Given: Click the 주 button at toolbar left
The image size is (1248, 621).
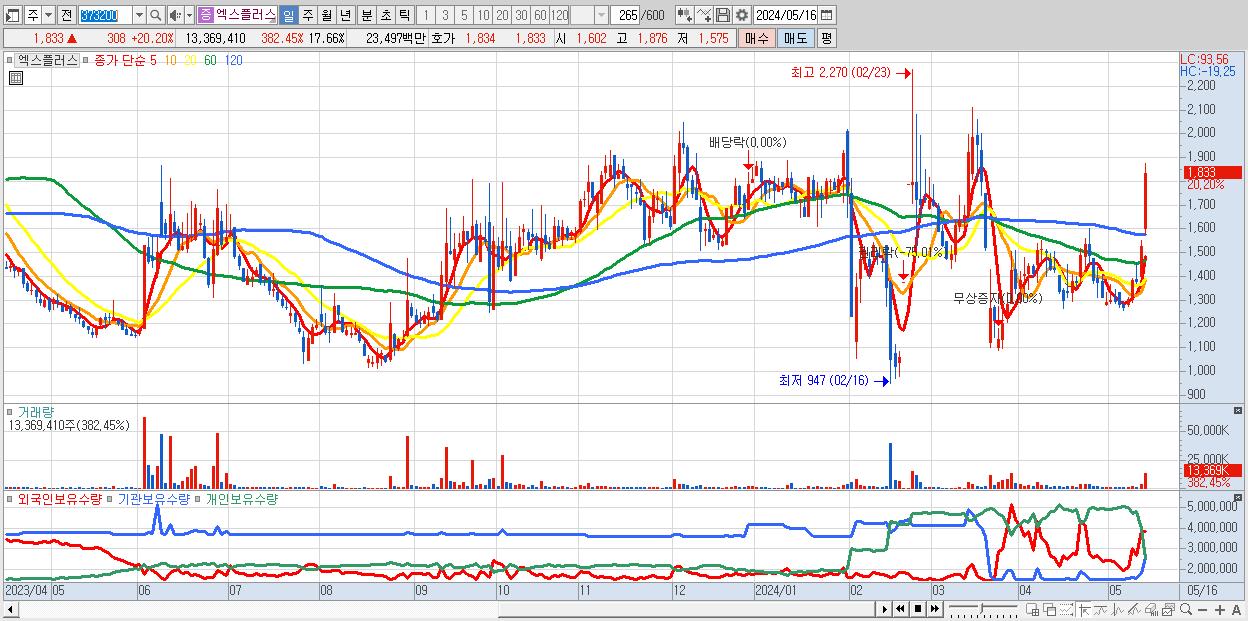Looking at the screenshot, I should [x=33, y=15].
